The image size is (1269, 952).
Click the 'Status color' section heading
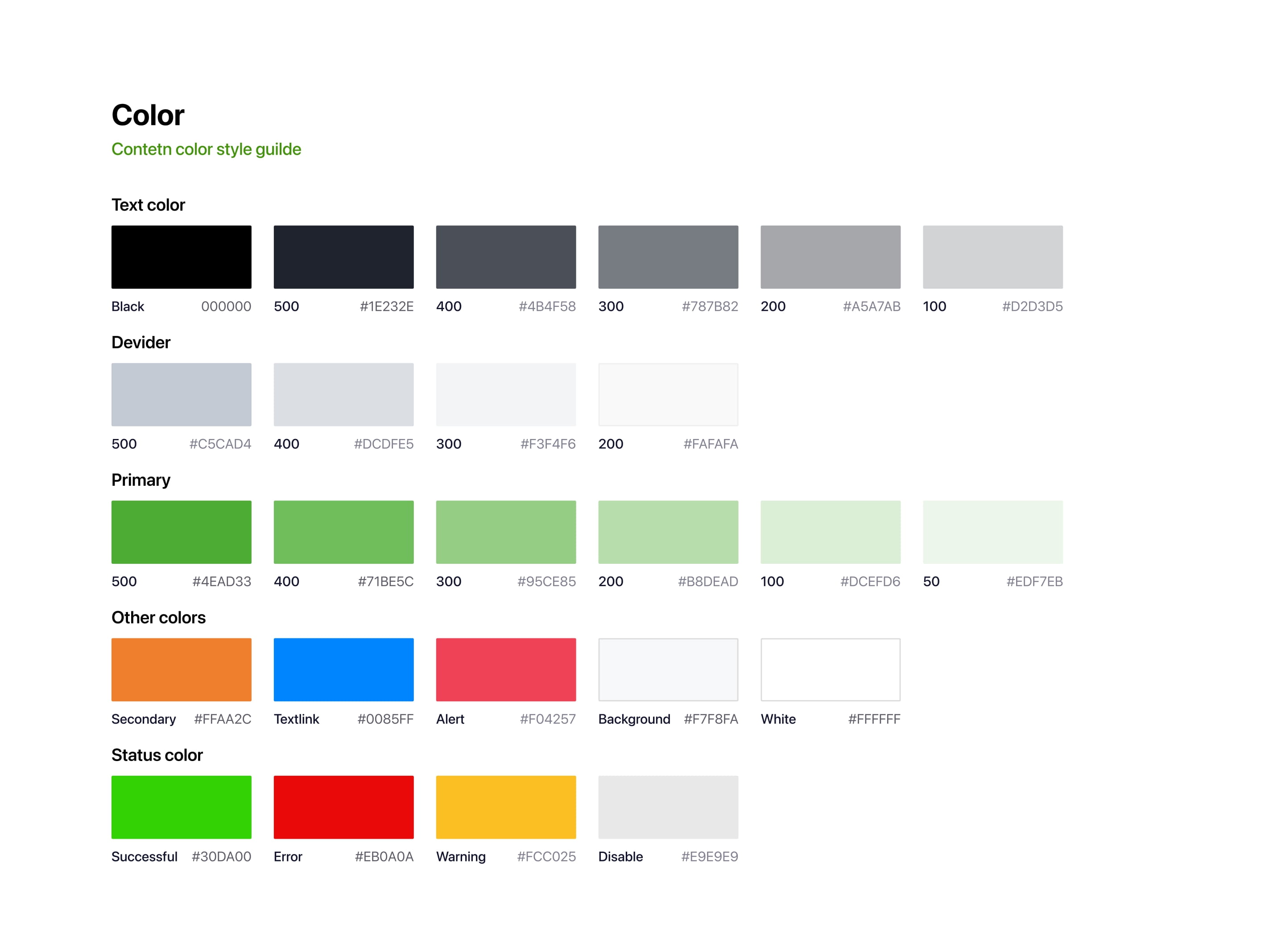(x=157, y=755)
